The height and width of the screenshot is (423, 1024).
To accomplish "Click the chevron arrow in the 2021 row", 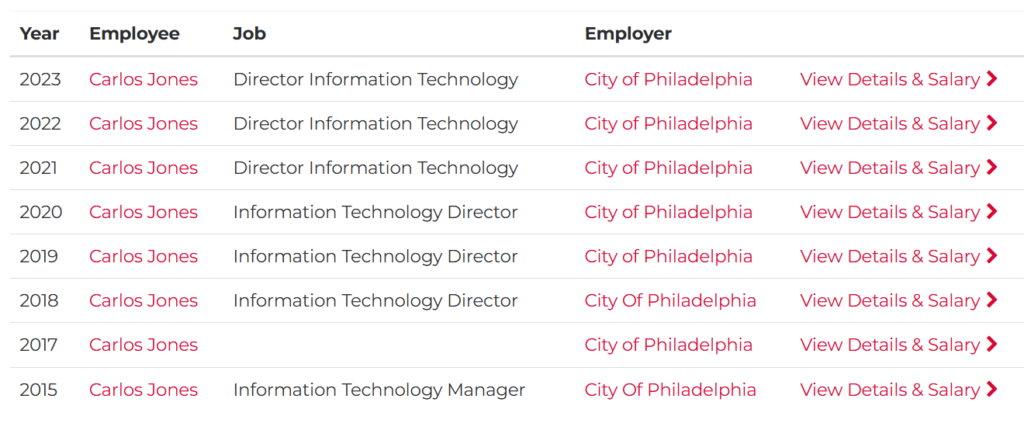I will [992, 168].
